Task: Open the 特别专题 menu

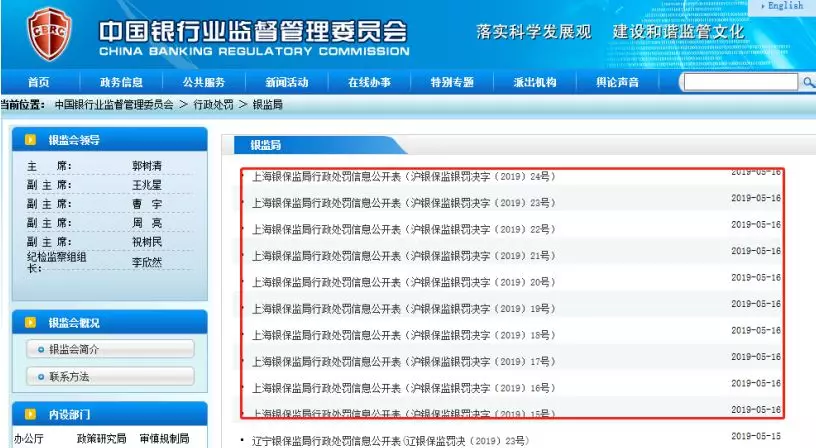Action: [x=452, y=82]
